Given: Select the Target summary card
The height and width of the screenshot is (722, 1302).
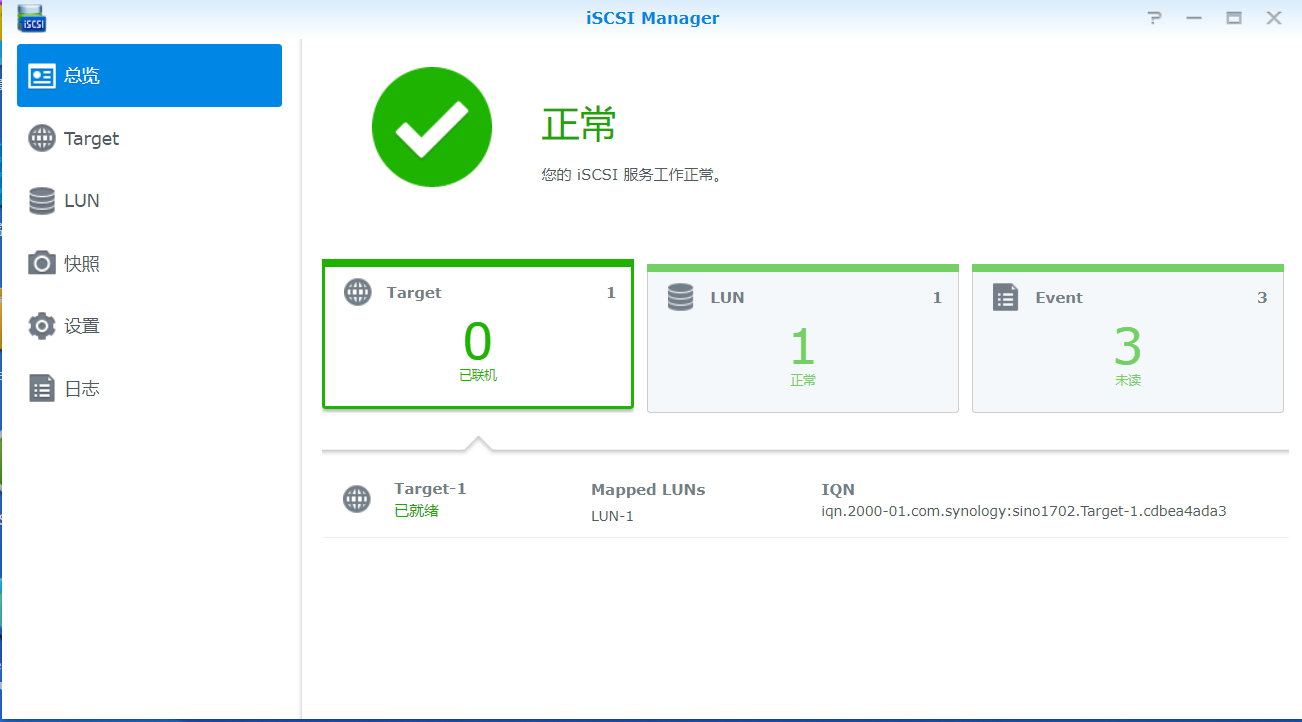Looking at the screenshot, I should tap(478, 335).
